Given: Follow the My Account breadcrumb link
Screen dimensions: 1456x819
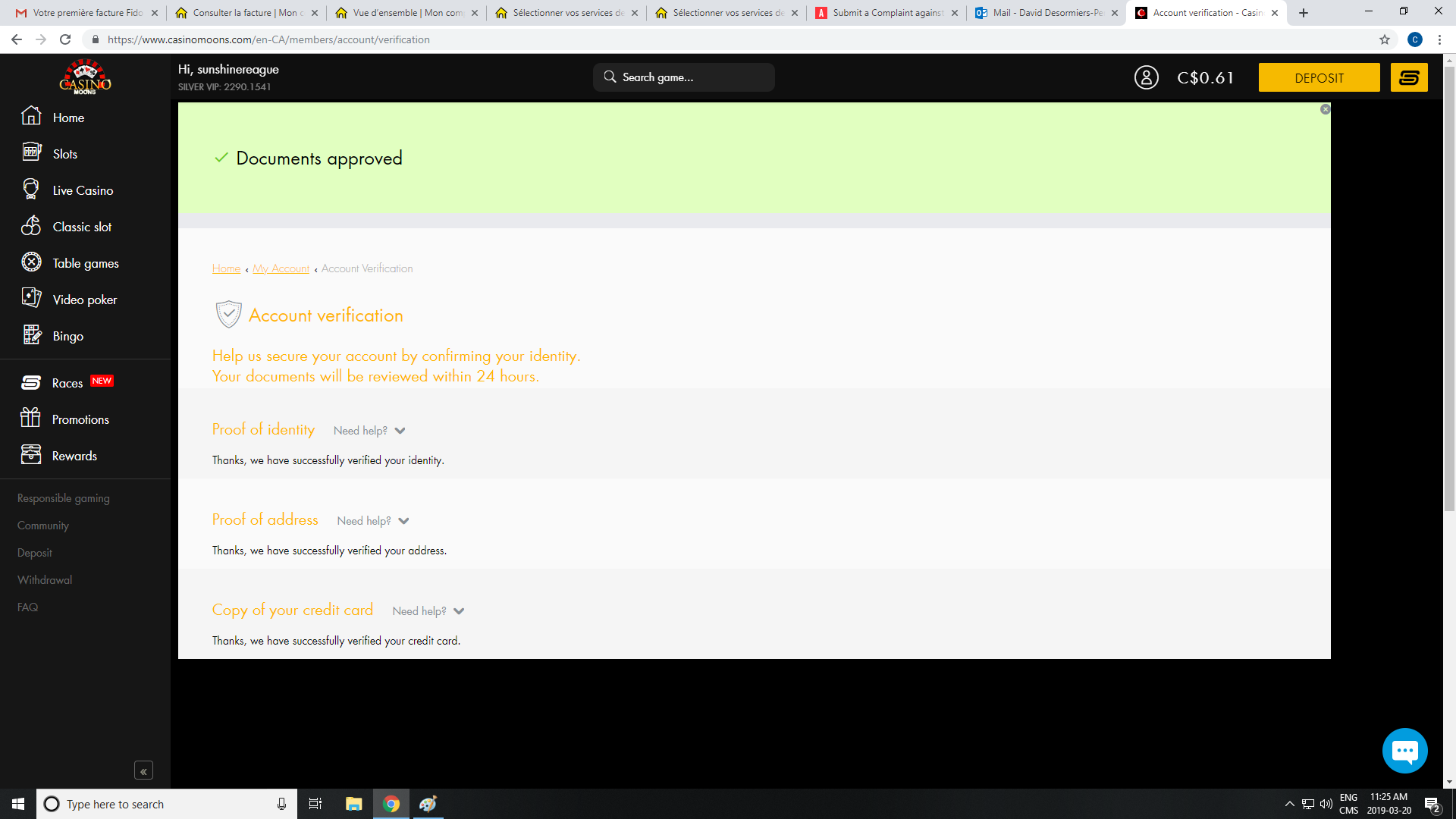Looking at the screenshot, I should (281, 268).
